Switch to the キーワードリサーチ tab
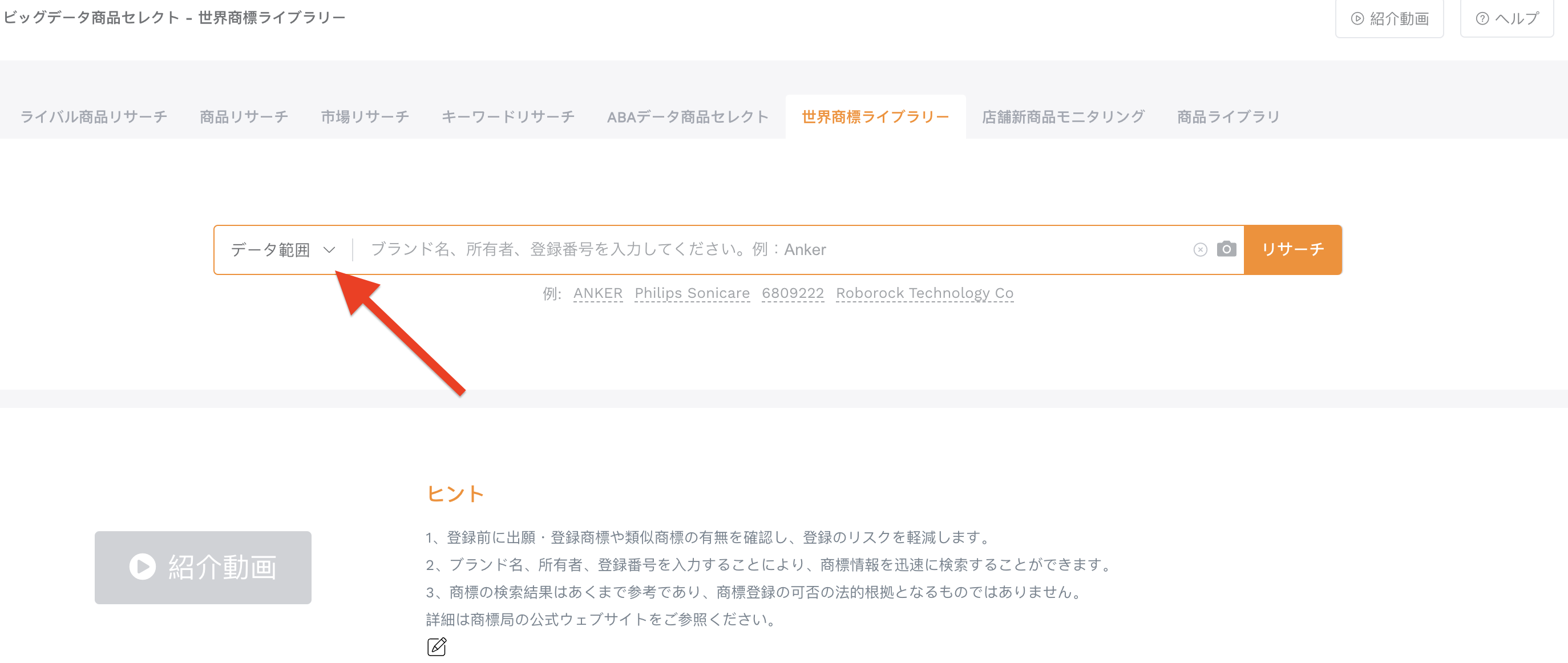The height and width of the screenshot is (663, 1568). (508, 117)
